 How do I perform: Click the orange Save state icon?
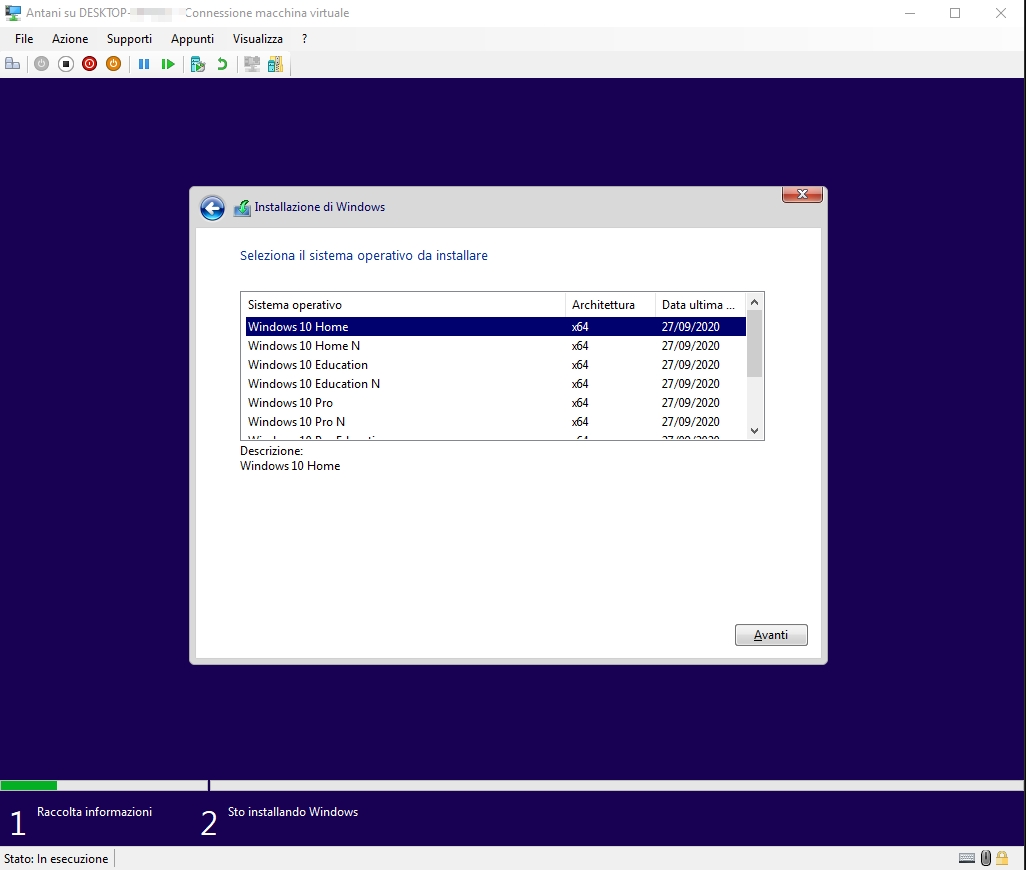click(x=113, y=64)
